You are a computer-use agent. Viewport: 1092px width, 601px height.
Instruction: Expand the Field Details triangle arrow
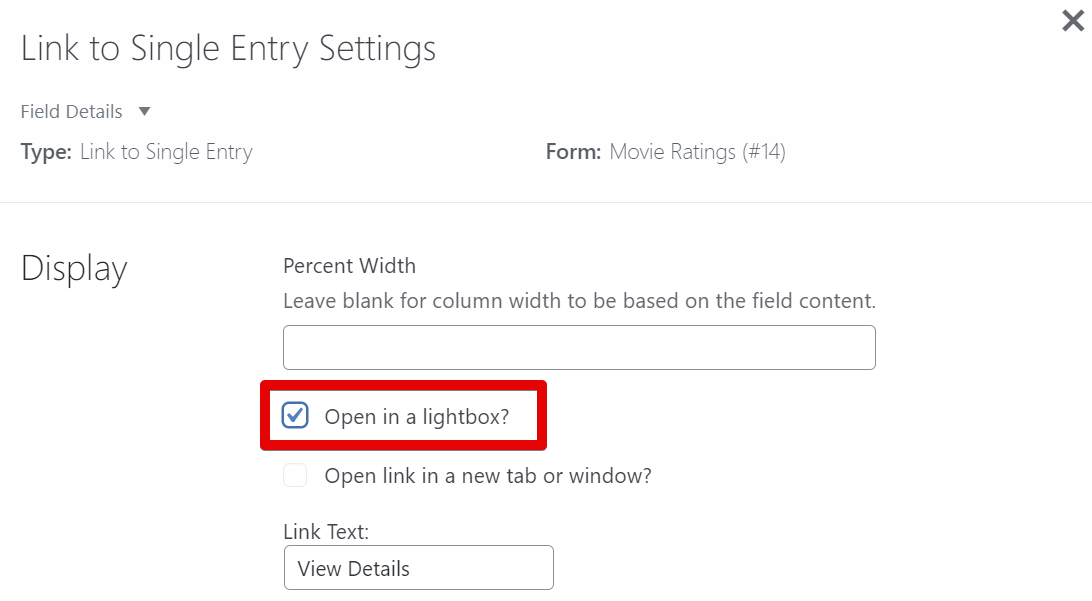point(144,111)
